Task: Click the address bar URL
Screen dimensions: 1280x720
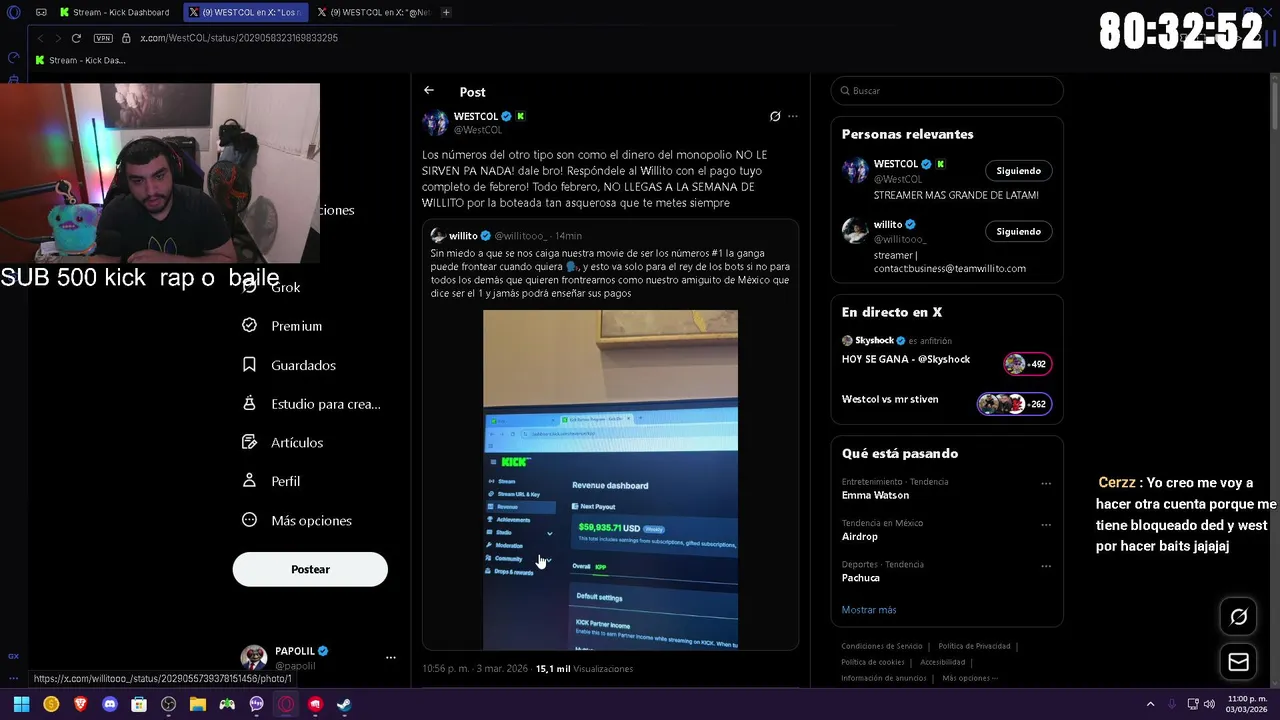Action: (239, 38)
